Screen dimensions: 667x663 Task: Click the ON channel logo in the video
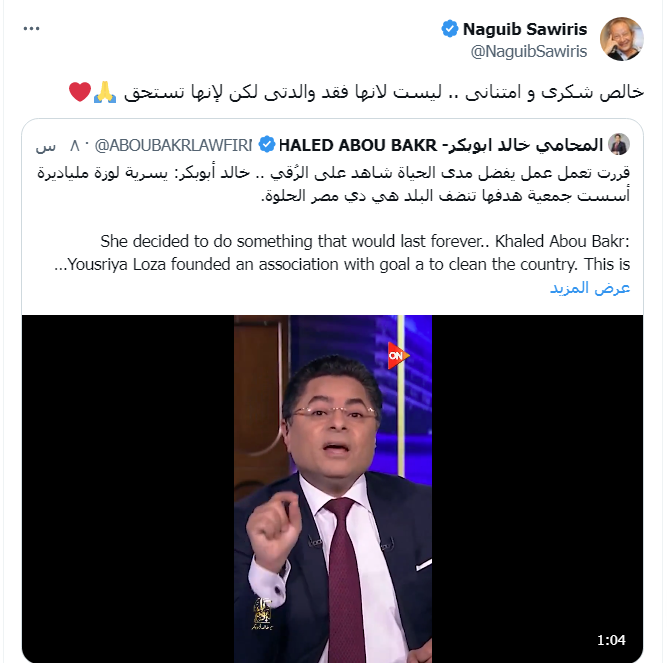tap(398, 355)
